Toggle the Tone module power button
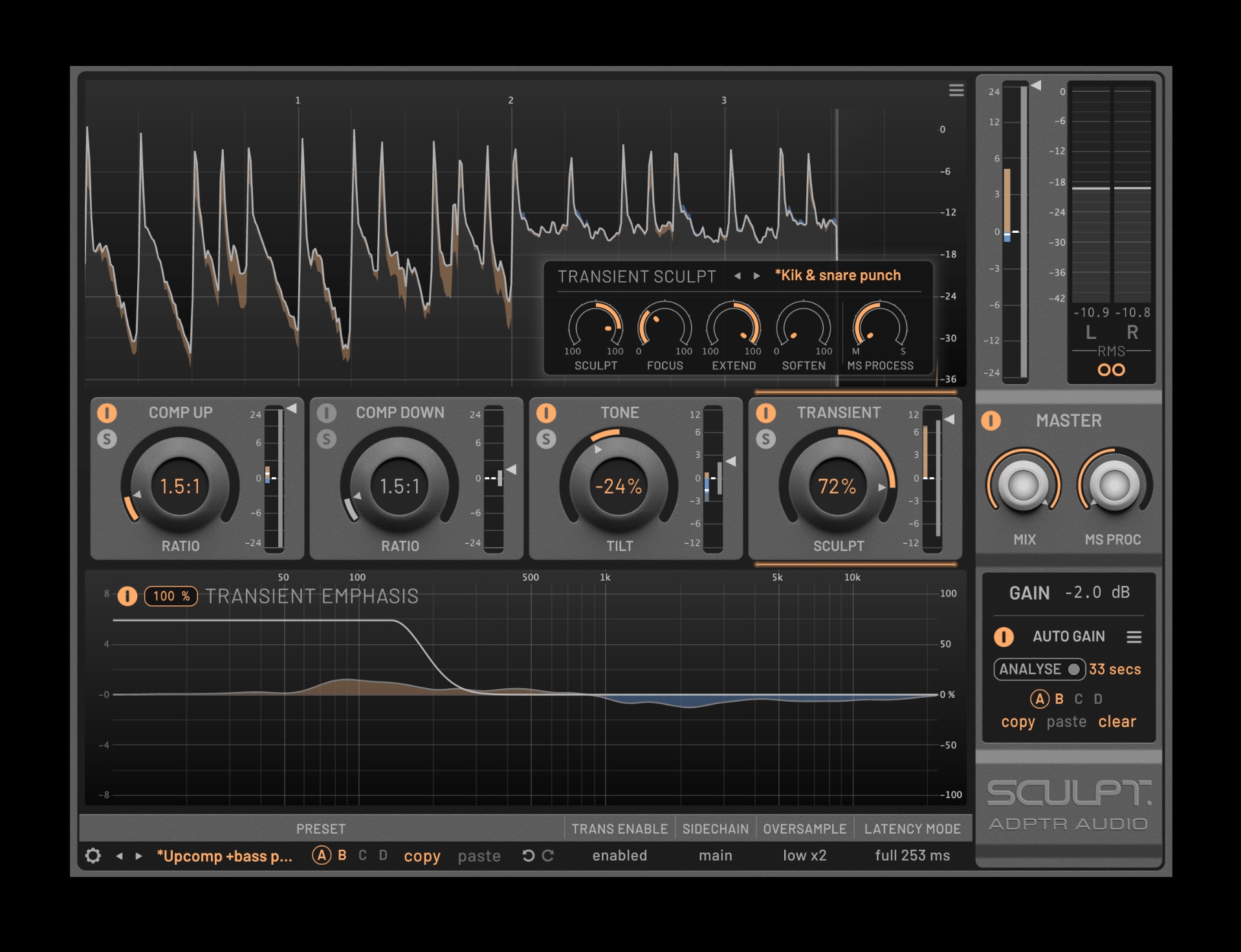Image resolution: width=1241 pixels, height=952 pixels. point(546,413)
